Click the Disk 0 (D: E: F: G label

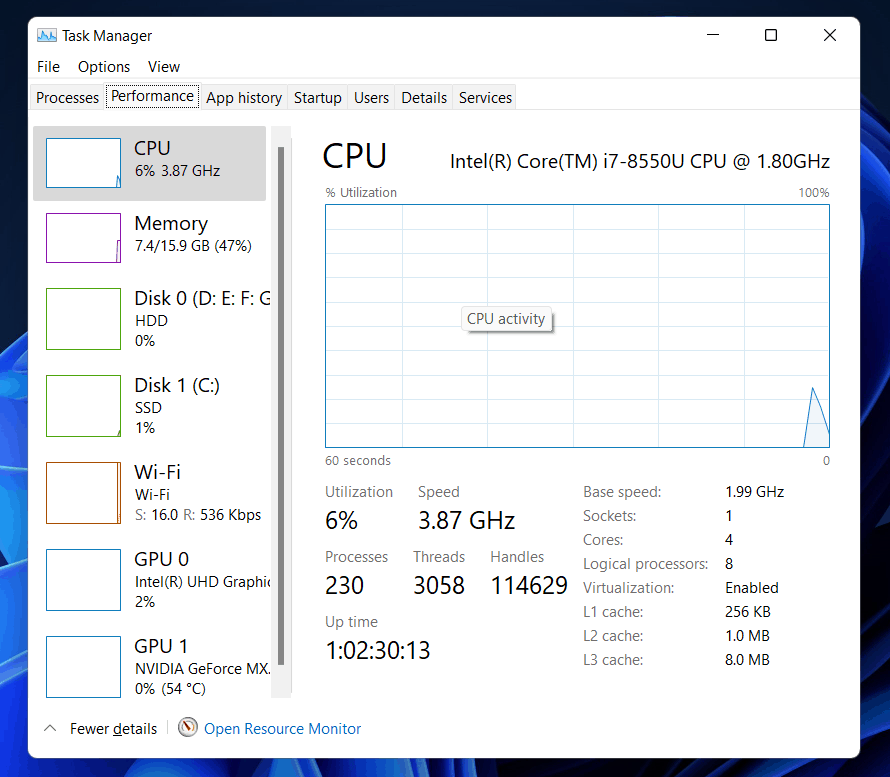pyautogui.click(x=203, y=298)
